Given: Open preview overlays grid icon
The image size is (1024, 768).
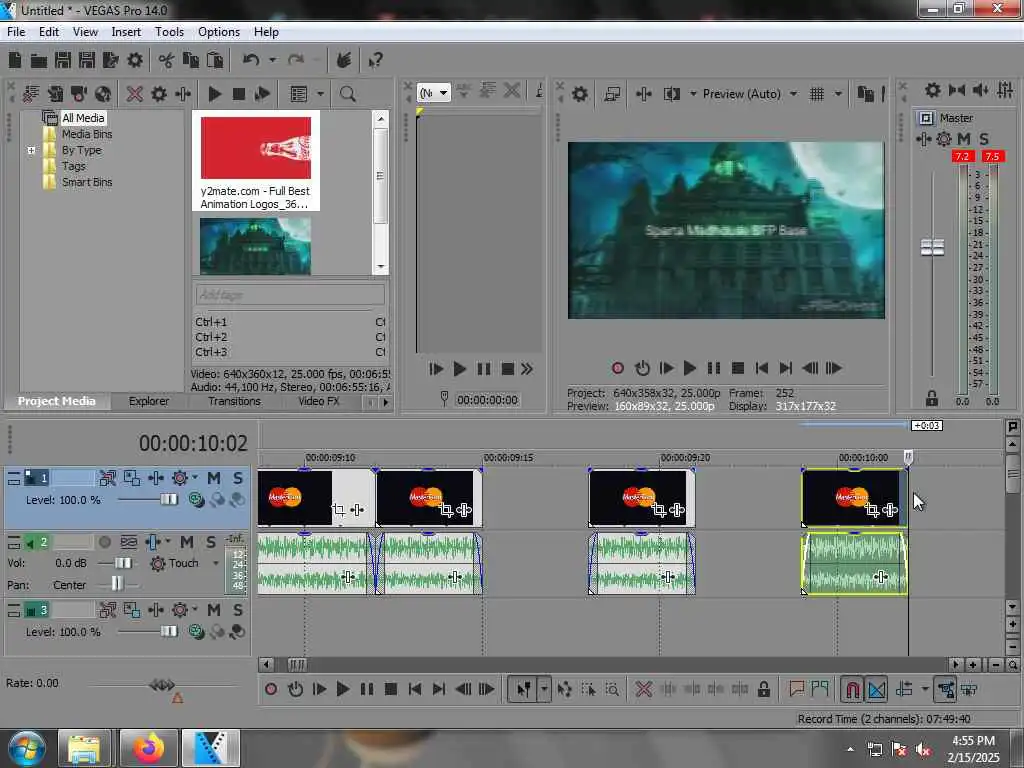Looking at the screenshot, I should 817,94.
